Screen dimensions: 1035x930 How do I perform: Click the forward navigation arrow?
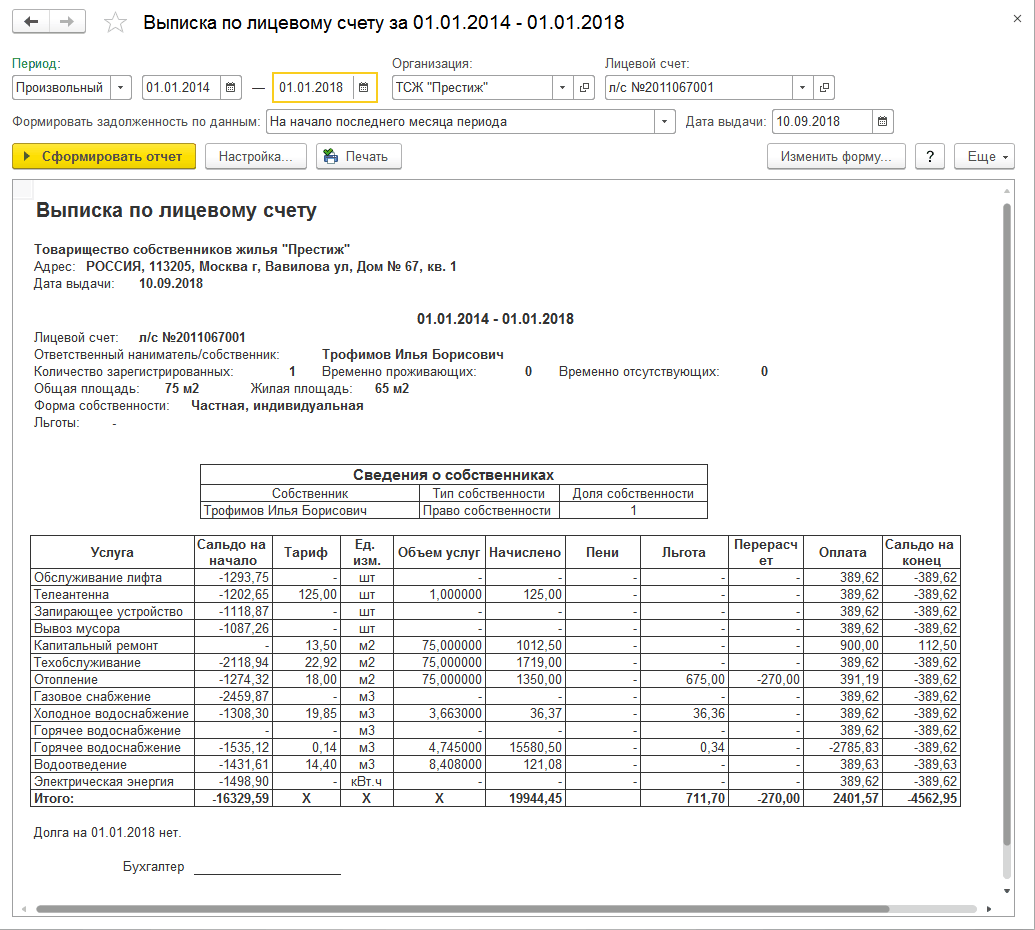click(x=67, y=22)
